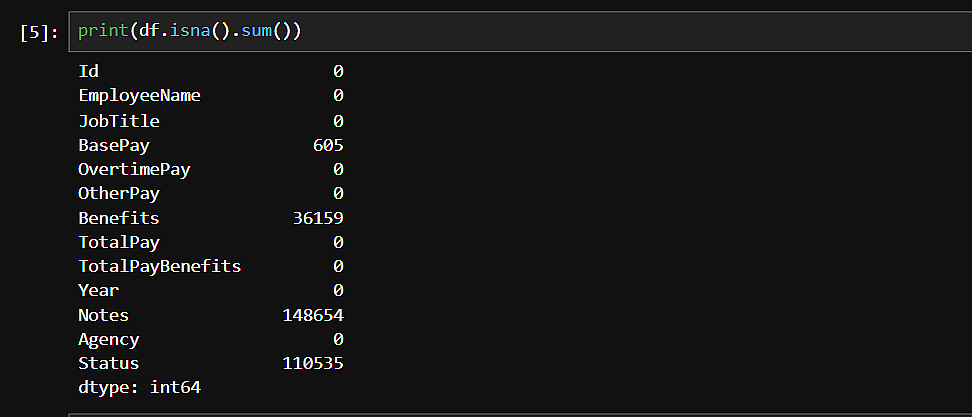Click the dtype: int64 output line
This screenshot has width=972, height=417.
click(x=140, y=387)
